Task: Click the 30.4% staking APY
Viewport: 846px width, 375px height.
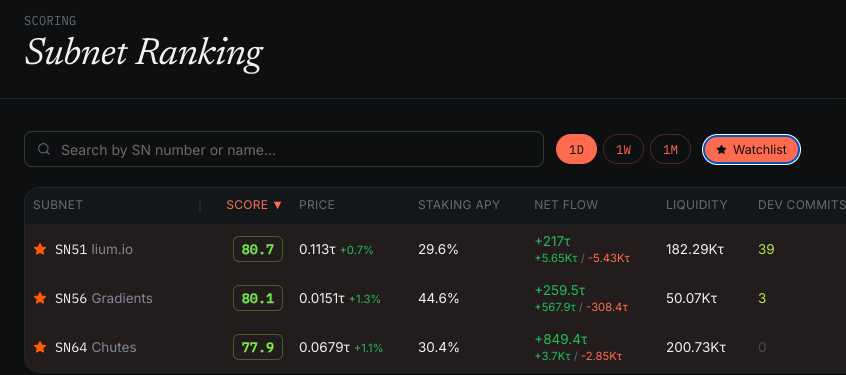Action: coord(439,347)
